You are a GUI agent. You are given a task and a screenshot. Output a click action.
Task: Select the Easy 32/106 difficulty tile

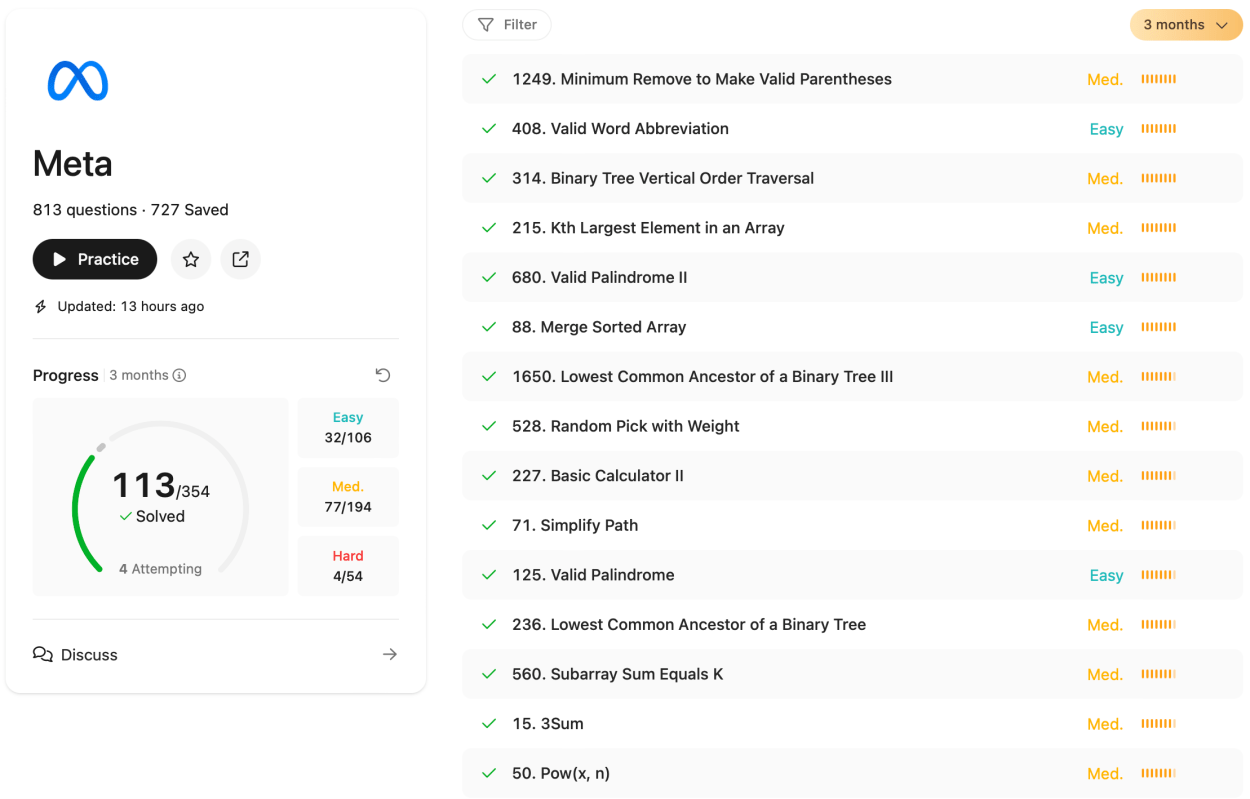point(348,428)
